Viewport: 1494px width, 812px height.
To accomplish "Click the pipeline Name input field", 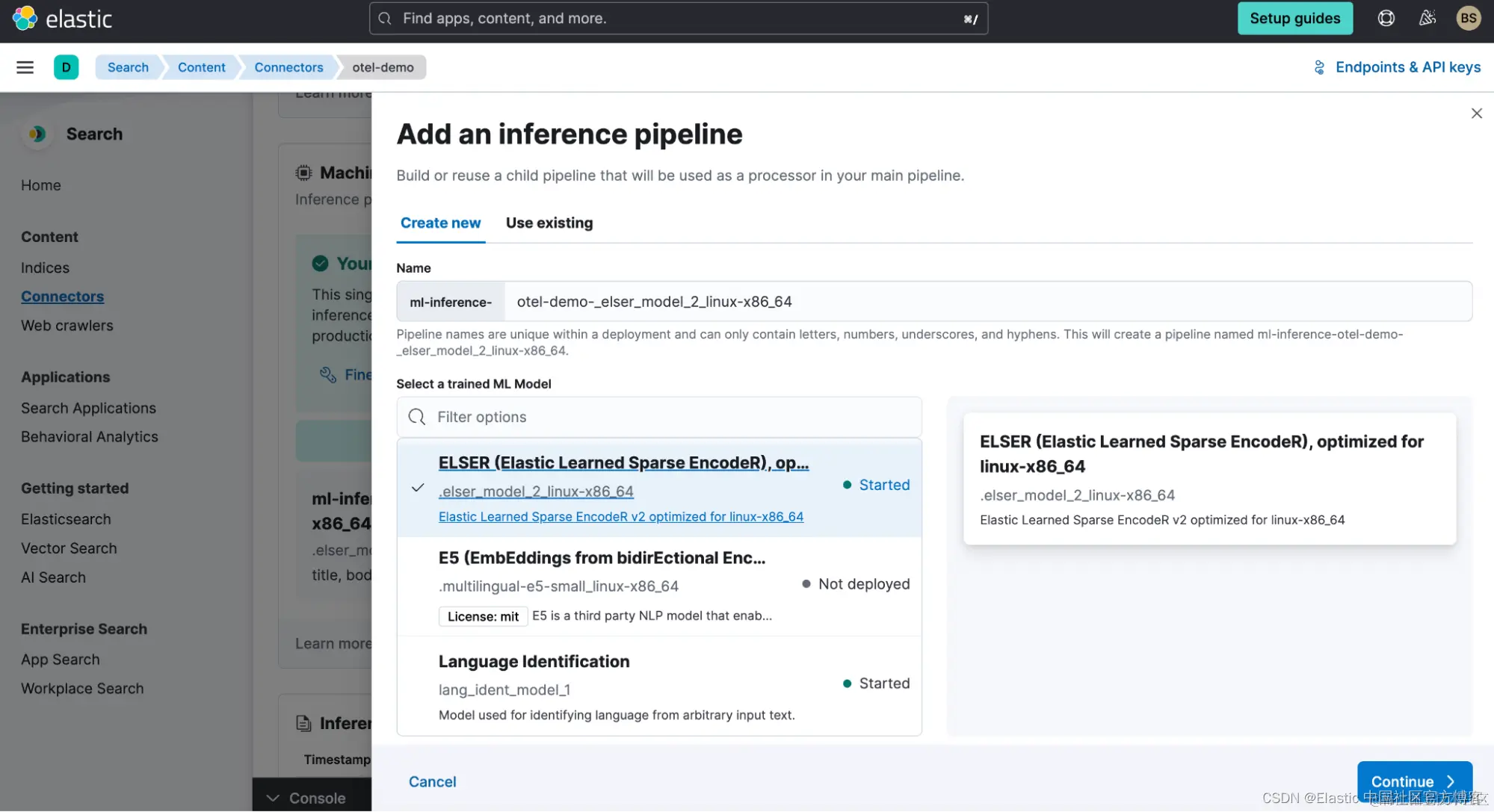I will coord(987,302).
